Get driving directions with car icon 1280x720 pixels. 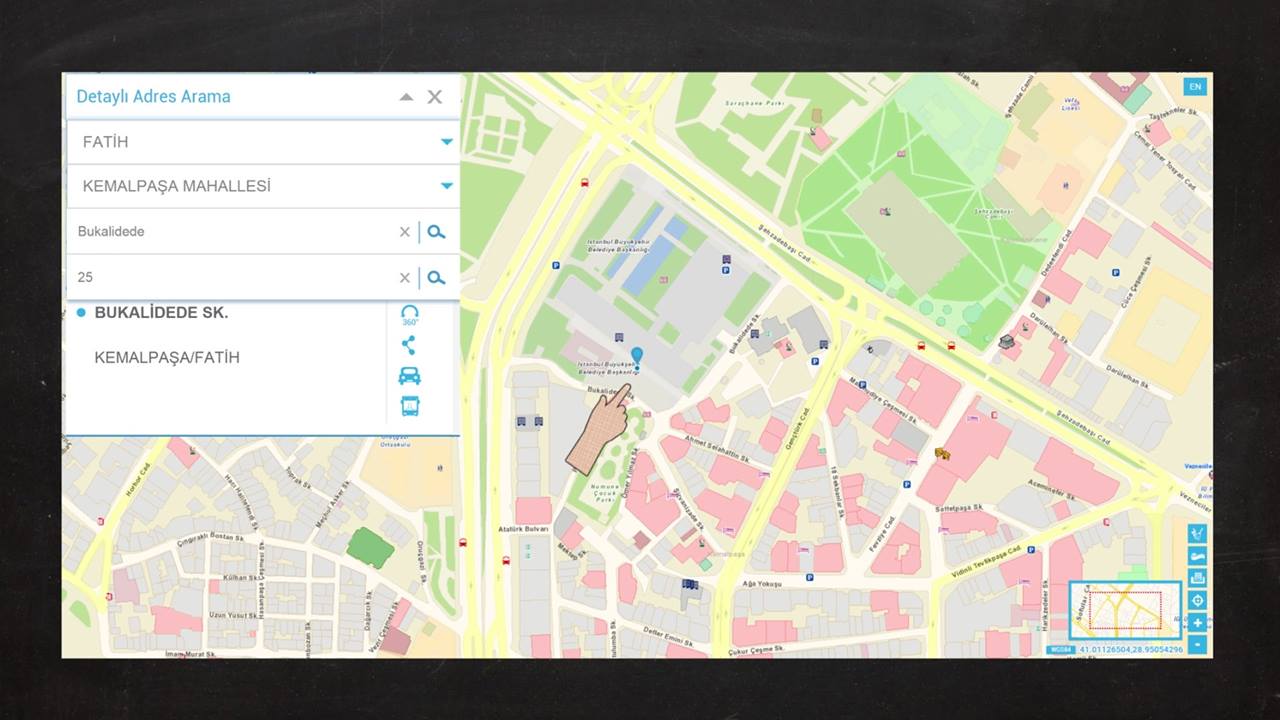[409, 376]
